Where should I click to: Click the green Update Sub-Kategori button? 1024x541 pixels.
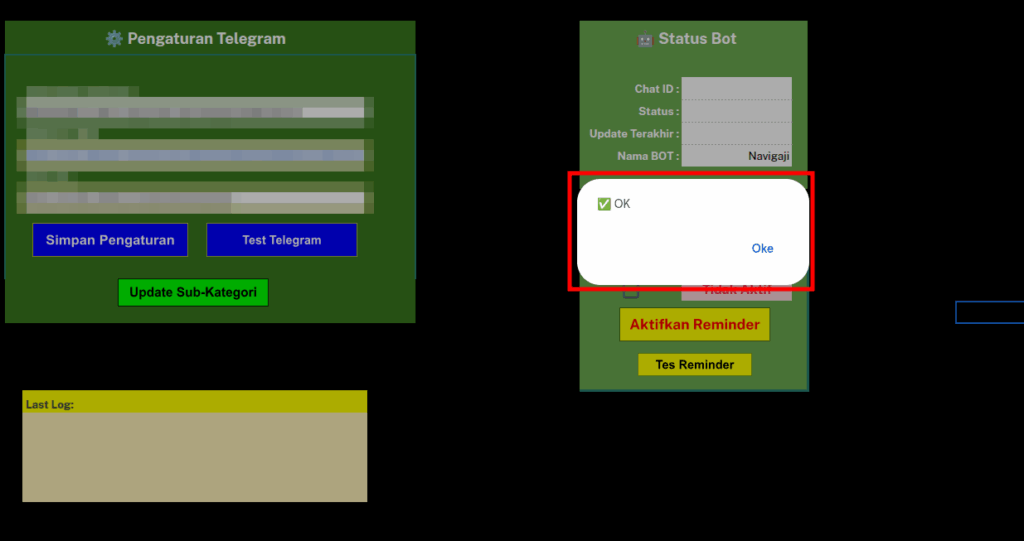[193, 293]
